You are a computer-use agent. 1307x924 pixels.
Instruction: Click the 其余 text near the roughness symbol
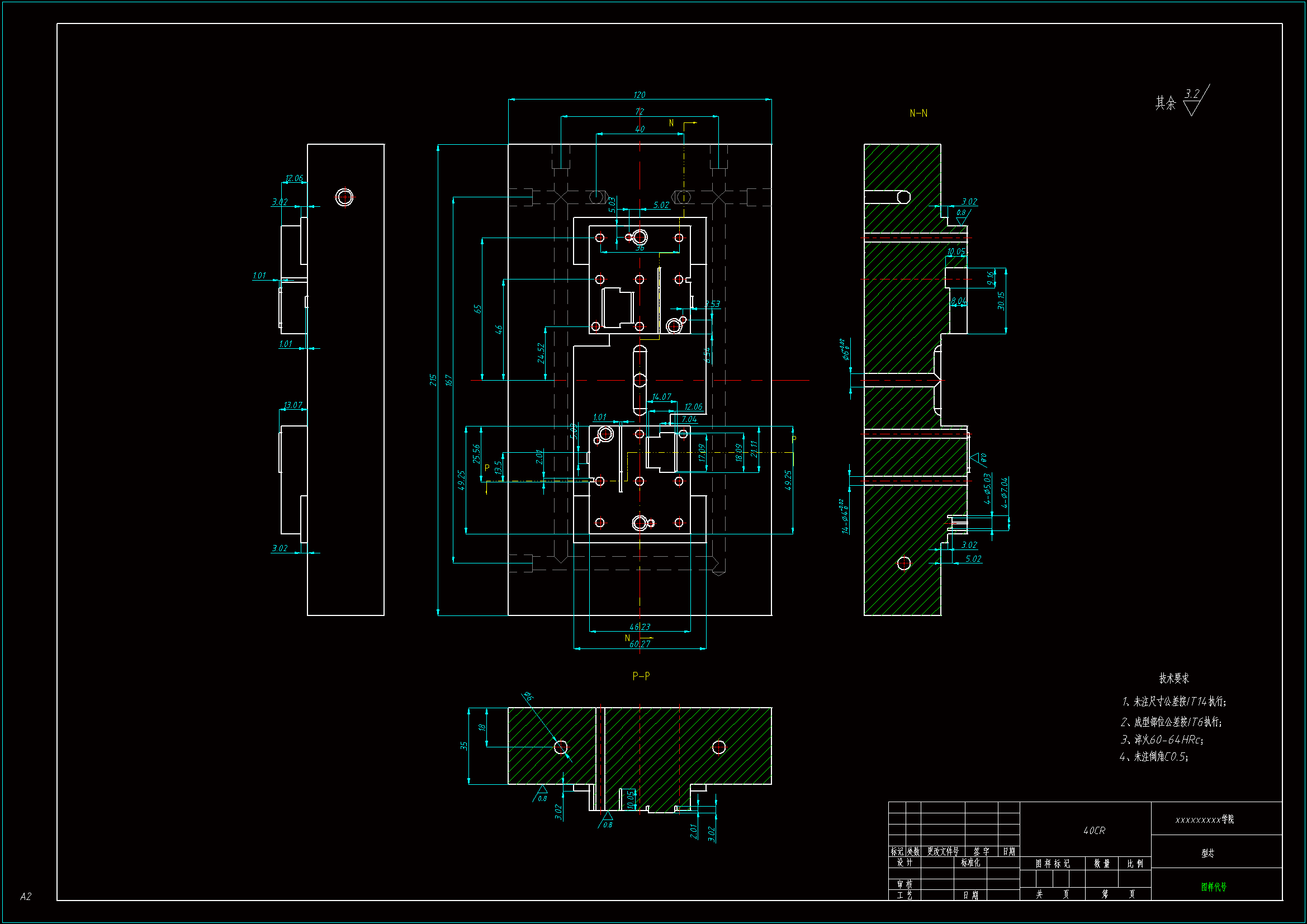(1165, 103)
